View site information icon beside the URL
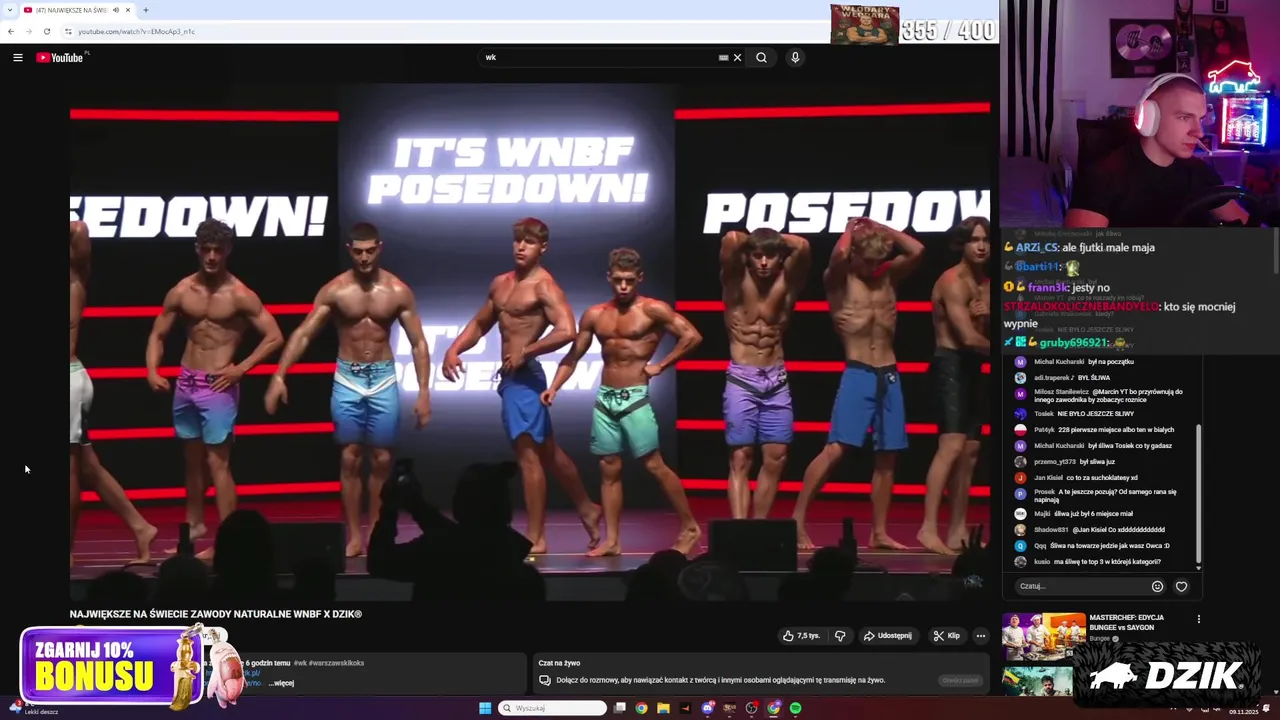The width and height of the screenshot is (1280, 720). [68, 31]
